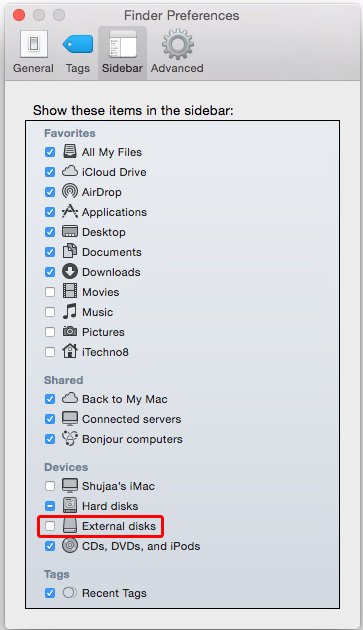
Task: Click the Connected servers monitor icon
Action: tap(70, 419)
